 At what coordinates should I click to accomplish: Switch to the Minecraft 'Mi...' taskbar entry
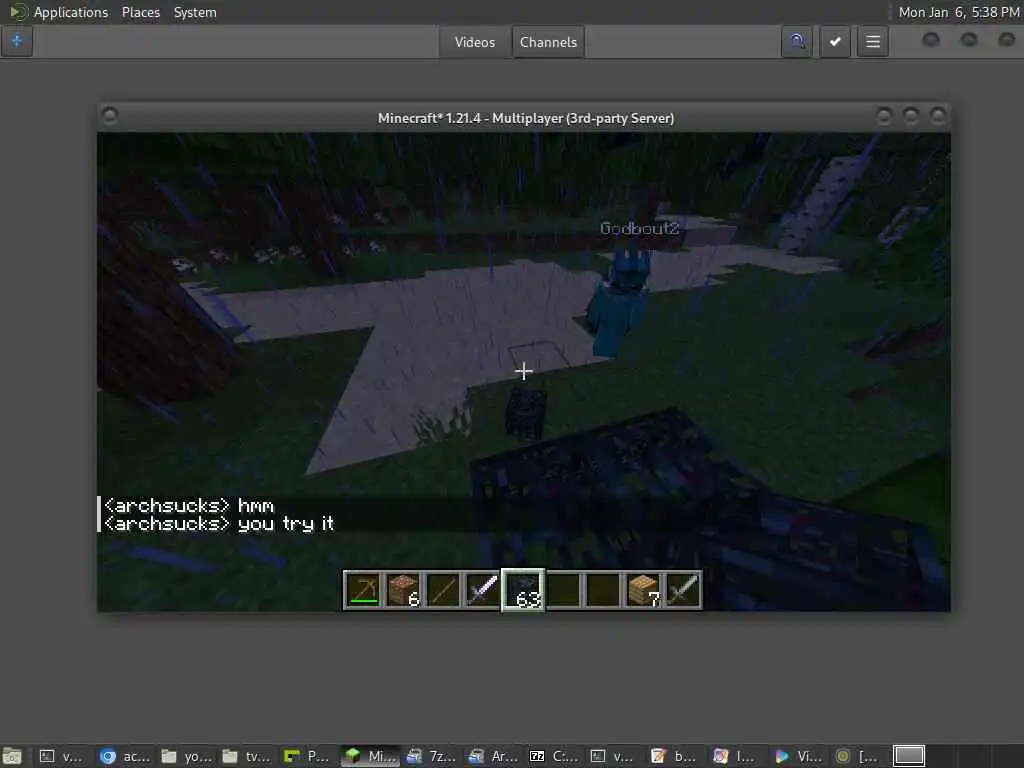pos(371,756)
